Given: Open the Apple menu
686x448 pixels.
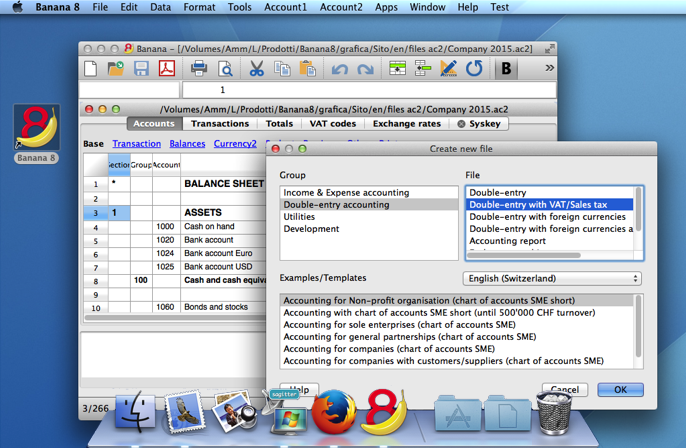Looking at the screenshot, I should click(x=18, y=7).
